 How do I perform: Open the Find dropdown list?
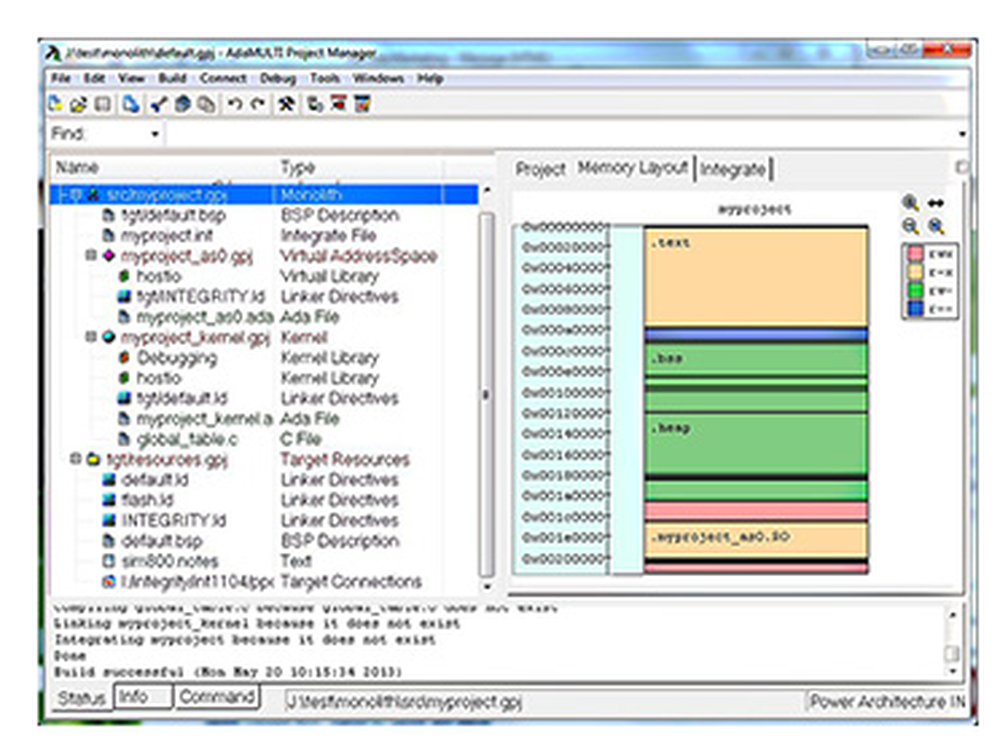[155, 132]
